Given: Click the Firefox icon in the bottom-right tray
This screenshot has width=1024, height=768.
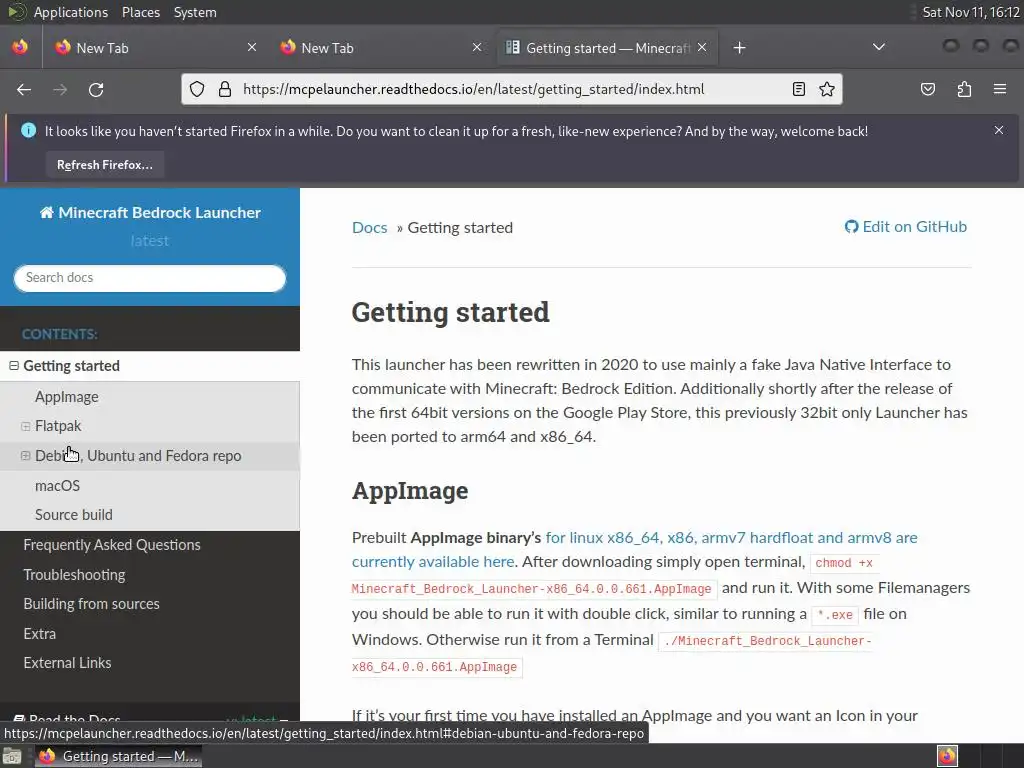Looking at the screenshot, I should tap(947, 756).
